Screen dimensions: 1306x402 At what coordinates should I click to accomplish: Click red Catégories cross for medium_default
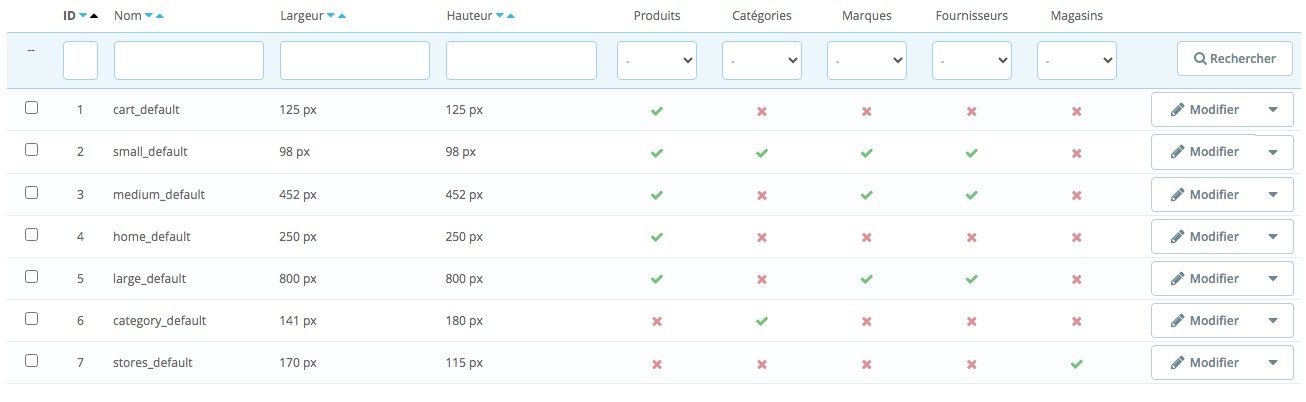click(x=761, y=195)
